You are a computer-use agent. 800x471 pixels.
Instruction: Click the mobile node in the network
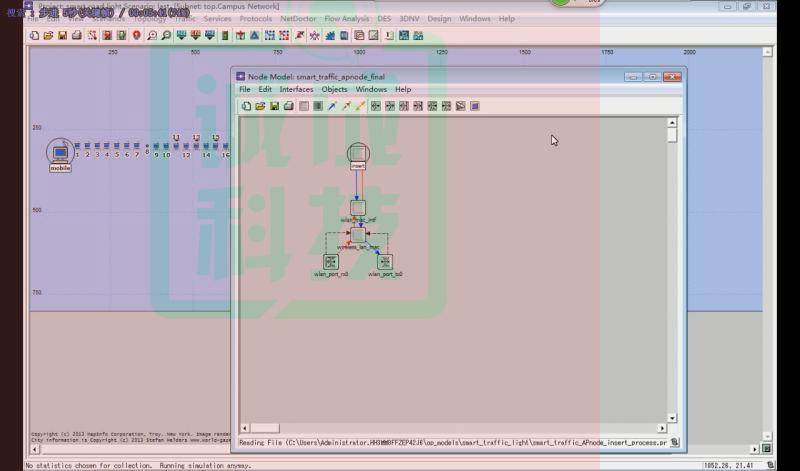click(x=60, y=152)
